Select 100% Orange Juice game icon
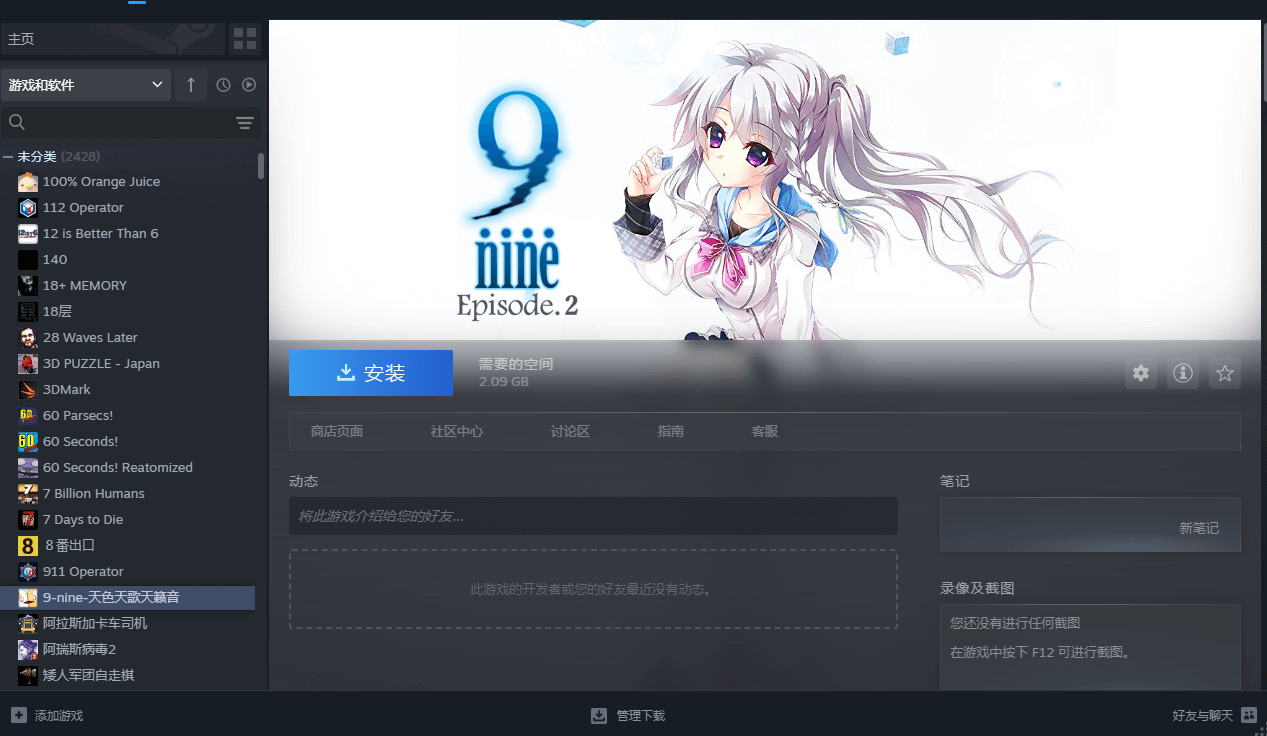 (x=28, y=182)
